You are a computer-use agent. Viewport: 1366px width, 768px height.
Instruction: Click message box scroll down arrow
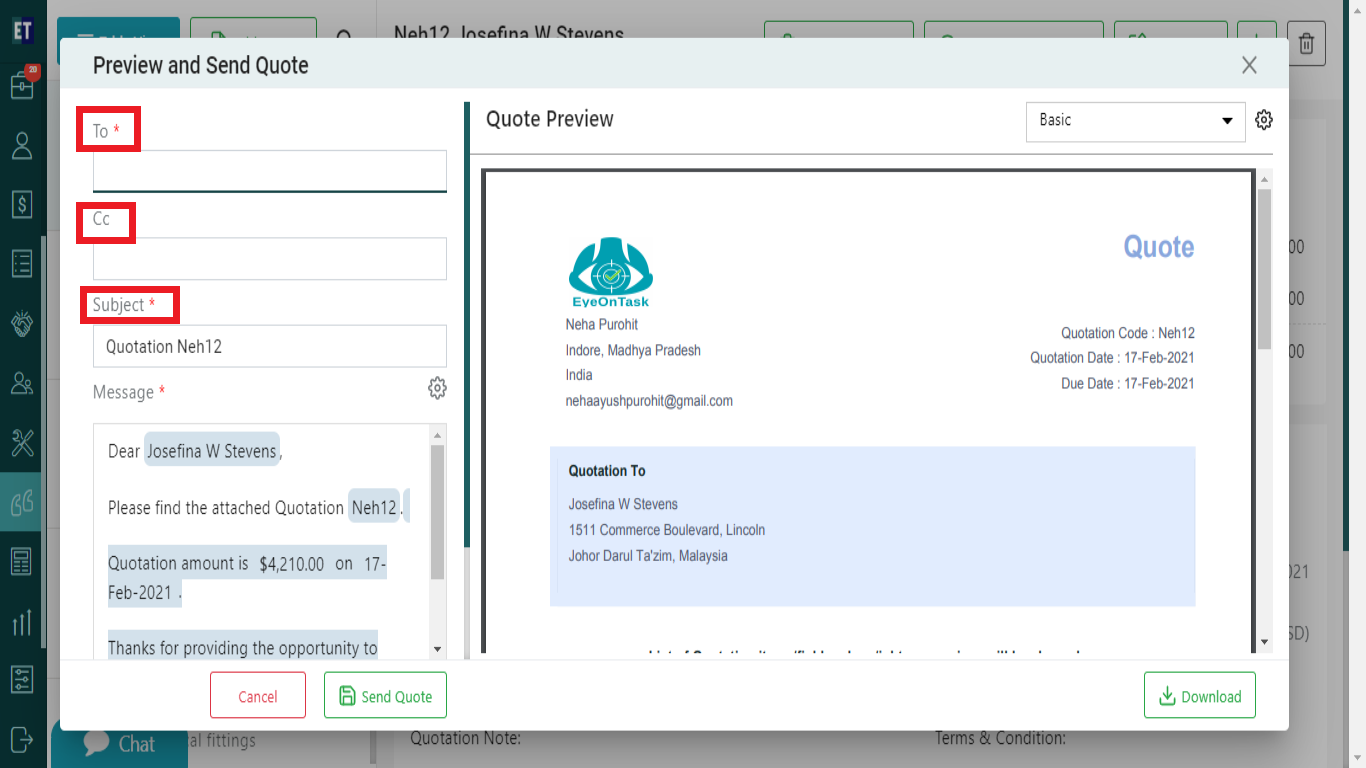point(437,649)
